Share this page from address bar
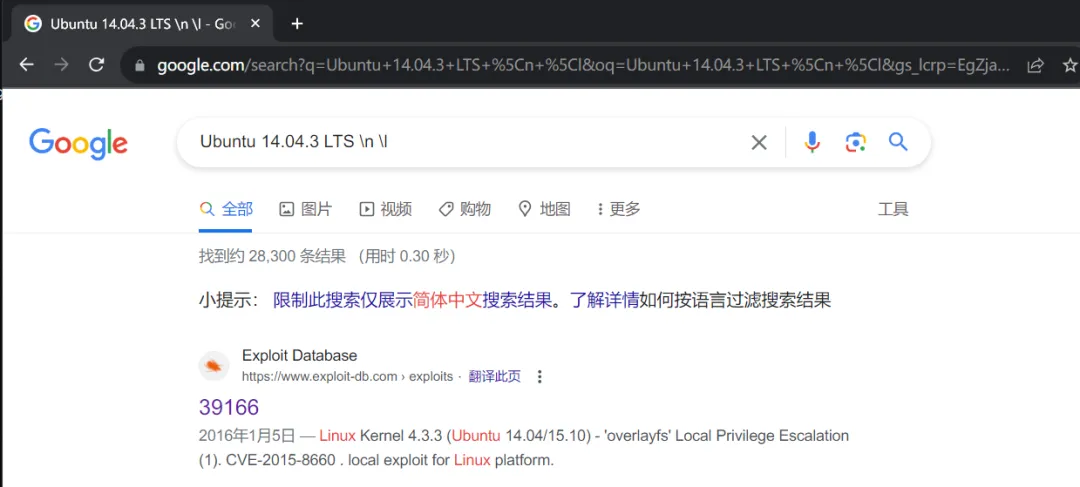Image resolution: width=1080 pixels, height=487 pixels. (1035, 65)
